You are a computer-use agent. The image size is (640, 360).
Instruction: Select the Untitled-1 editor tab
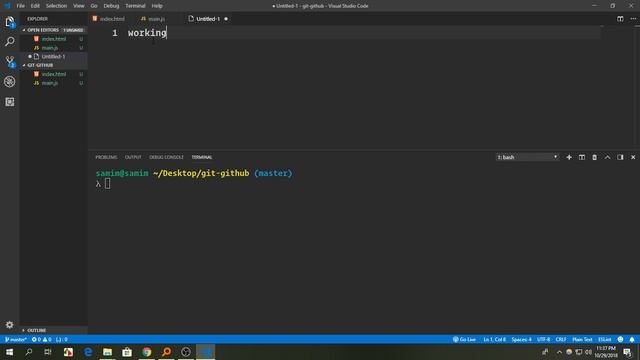coord(208,19)
